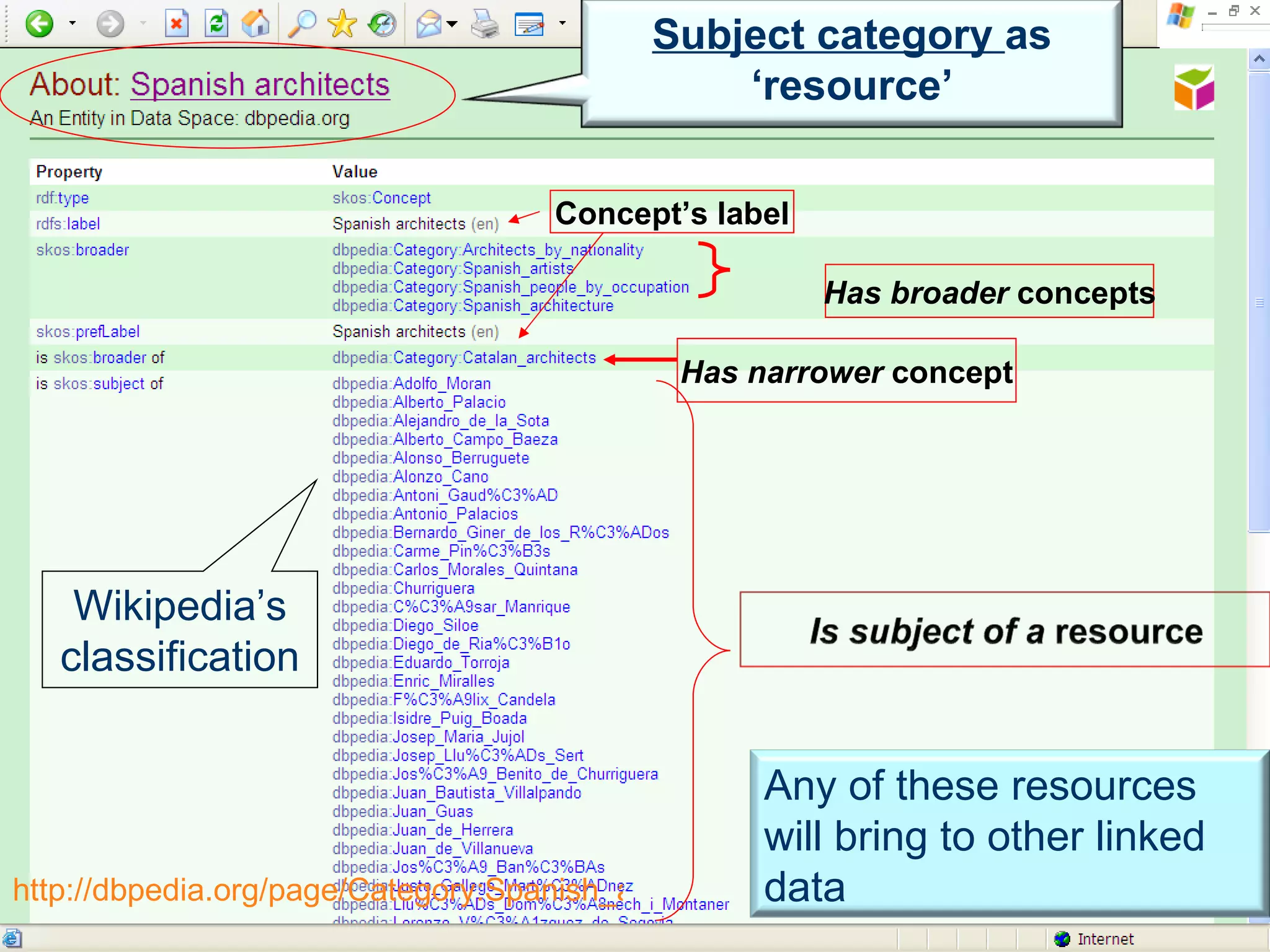The image size is (1270, 952).
Task: Open the History clock icon
Action: point(382,24)
